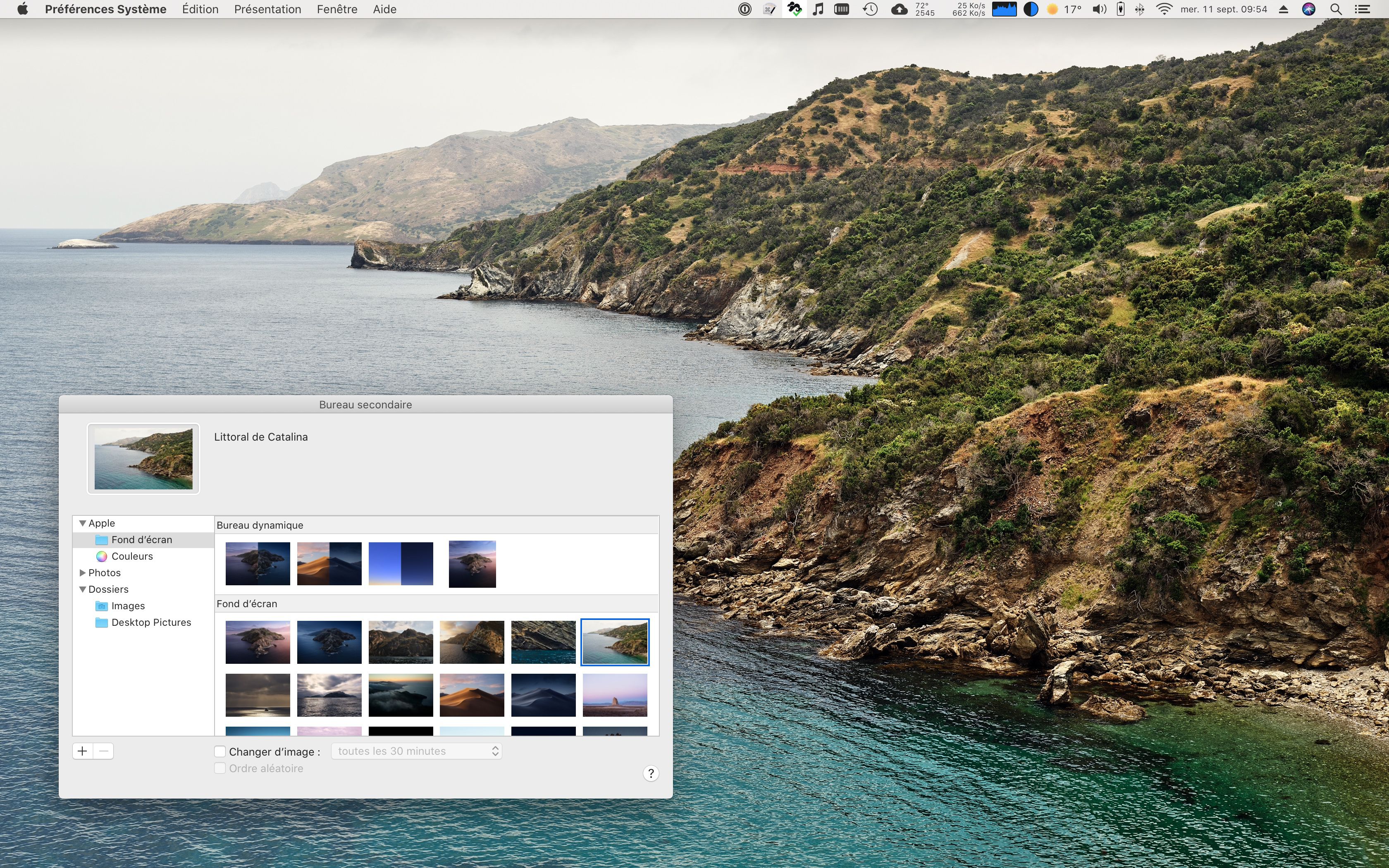Choose the solid blue gradient dynamic wallpaper
The width and height of the screenshot is (1389, 868).
401,563
